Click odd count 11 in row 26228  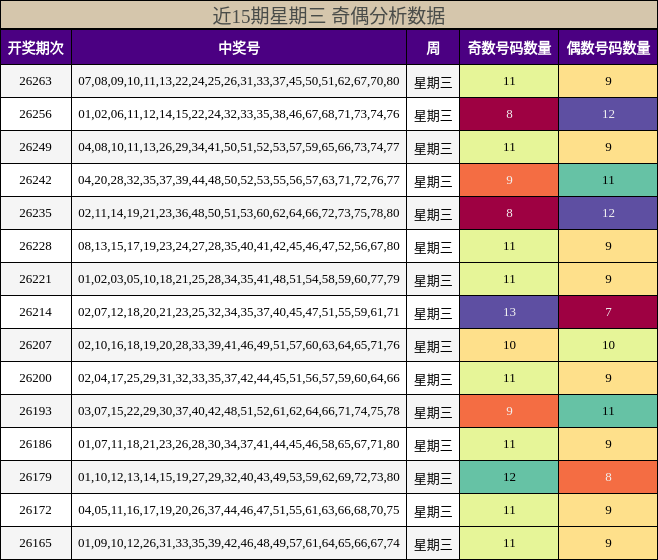click(x=509, y=246)
